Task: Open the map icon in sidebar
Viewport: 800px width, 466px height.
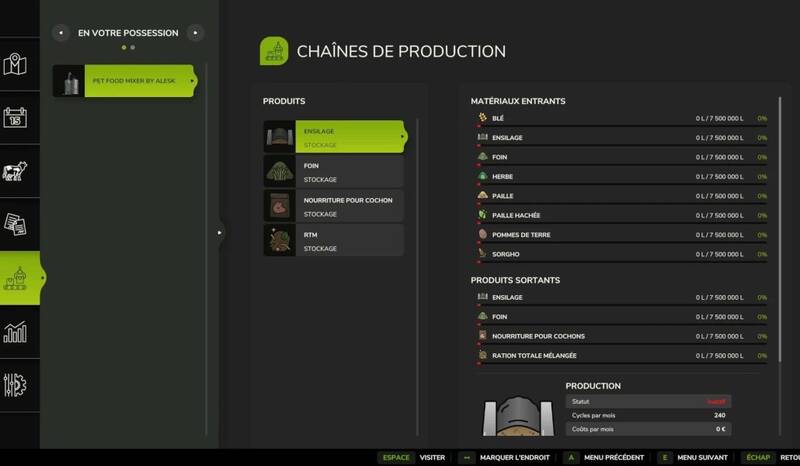Action: pyautogui.click(x=15, y=65)
